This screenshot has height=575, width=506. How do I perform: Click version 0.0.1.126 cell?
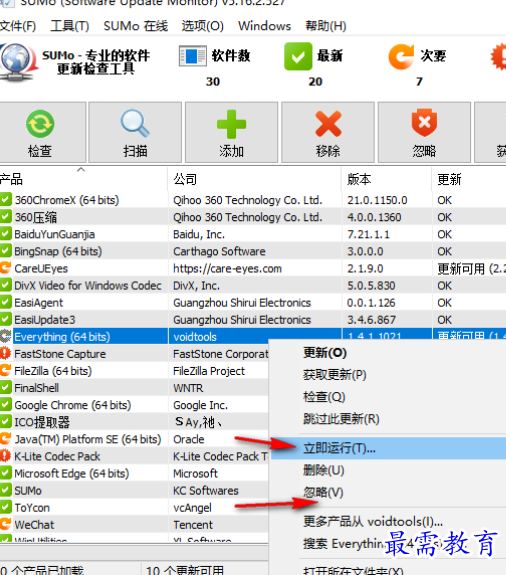tap(371, 303)
